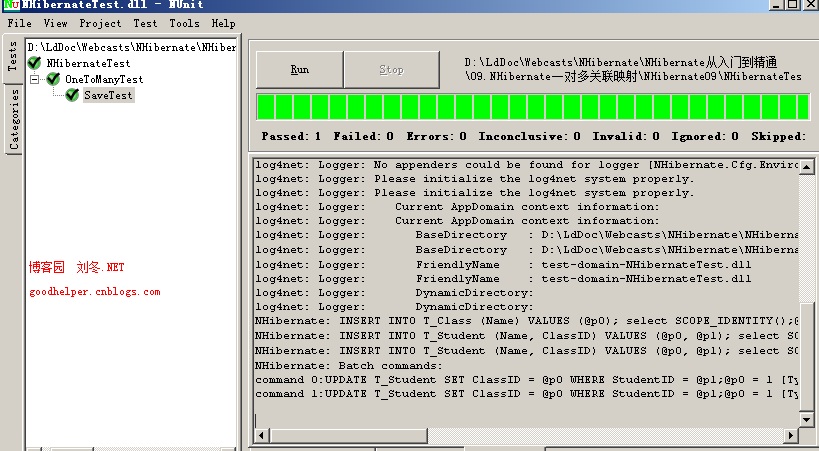
Task: Click the output scroll up arrow
Action: click(806, 167)
